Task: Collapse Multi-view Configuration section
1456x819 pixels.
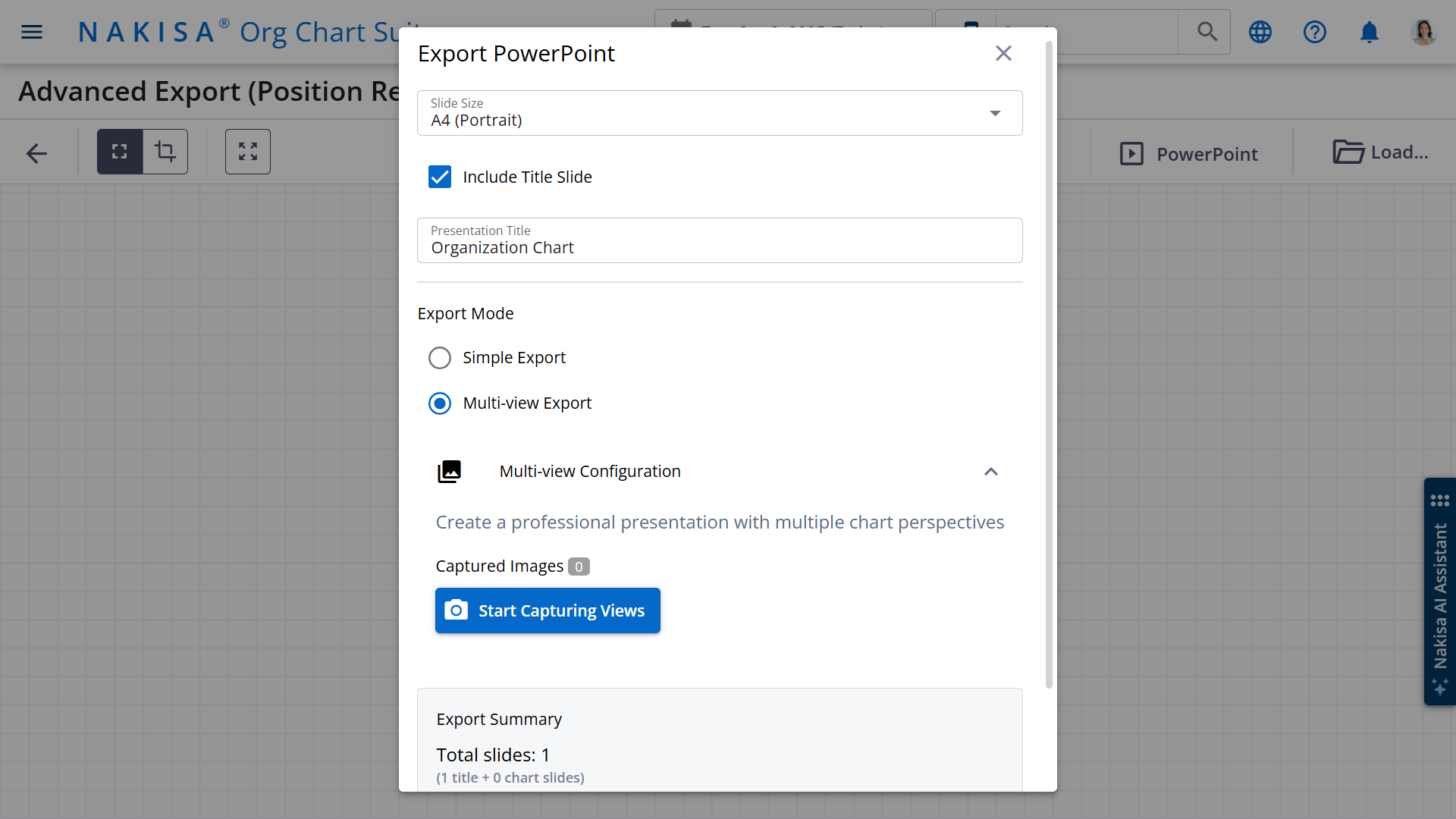Action: tap(990, 472)
